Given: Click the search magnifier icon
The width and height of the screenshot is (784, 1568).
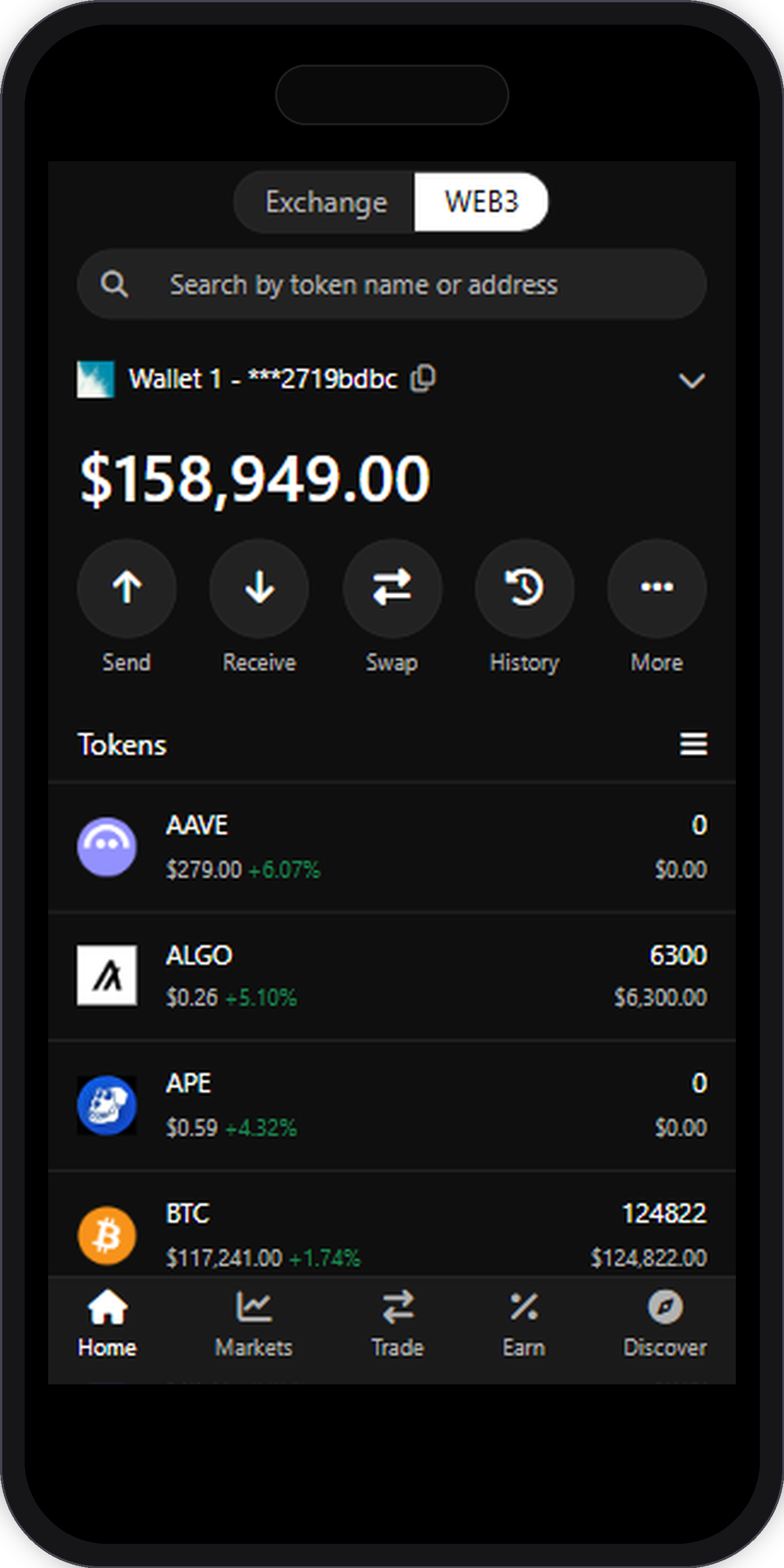Looking at the screenshot, I should [114, 284].
